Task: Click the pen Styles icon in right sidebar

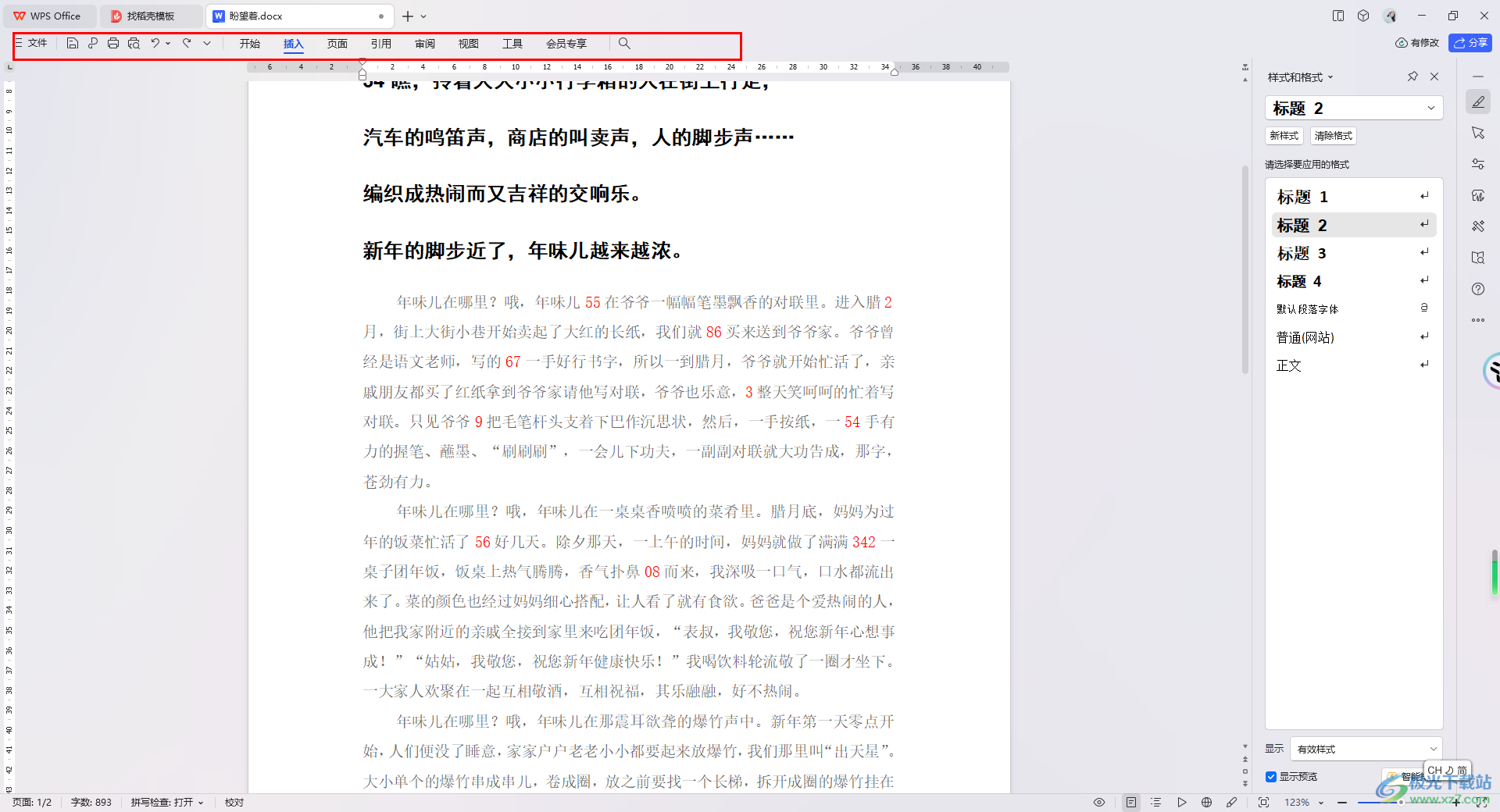Action: pos(1478,101)
